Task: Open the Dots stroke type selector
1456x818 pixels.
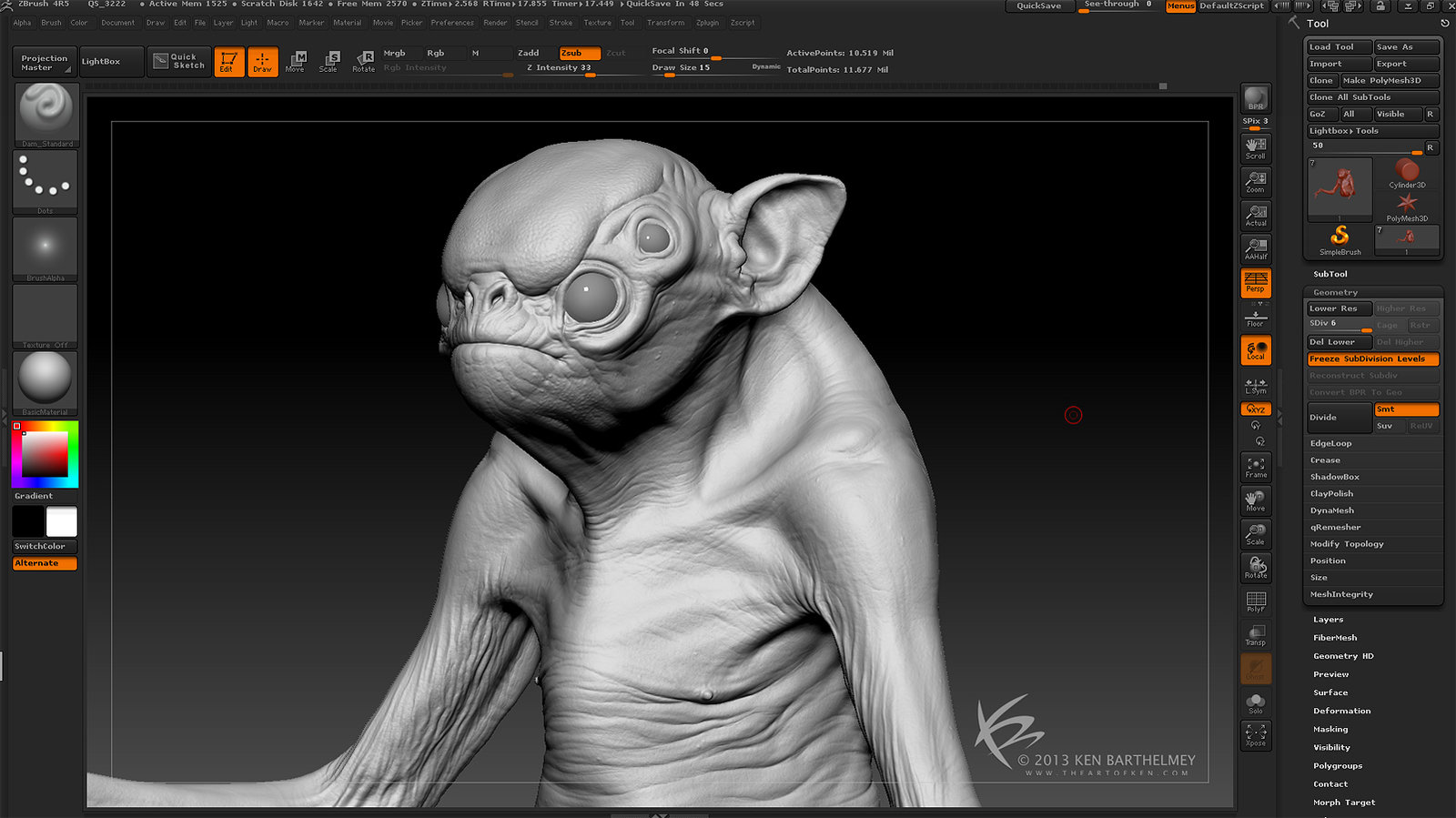Action: pyautogui.click(x=45, y=182)
